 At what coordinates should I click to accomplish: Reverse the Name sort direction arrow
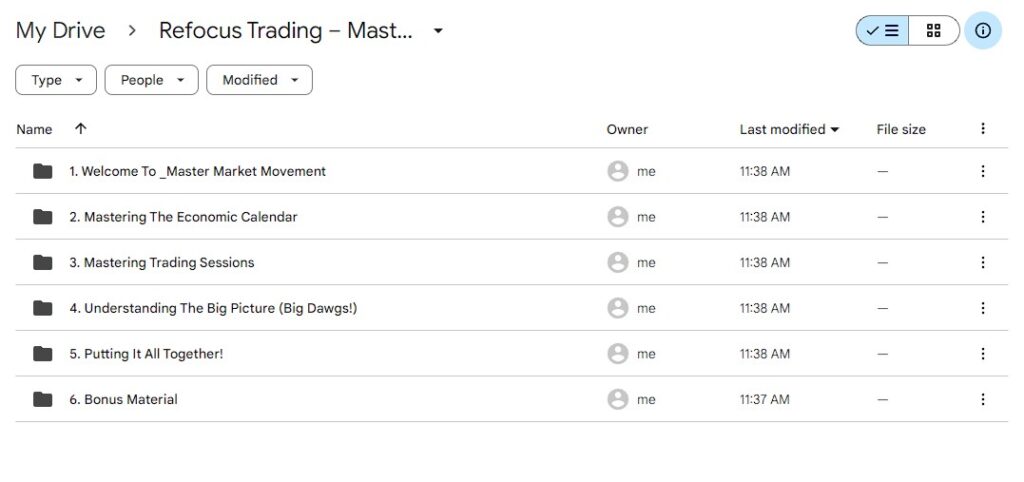[x=81, y=129]
